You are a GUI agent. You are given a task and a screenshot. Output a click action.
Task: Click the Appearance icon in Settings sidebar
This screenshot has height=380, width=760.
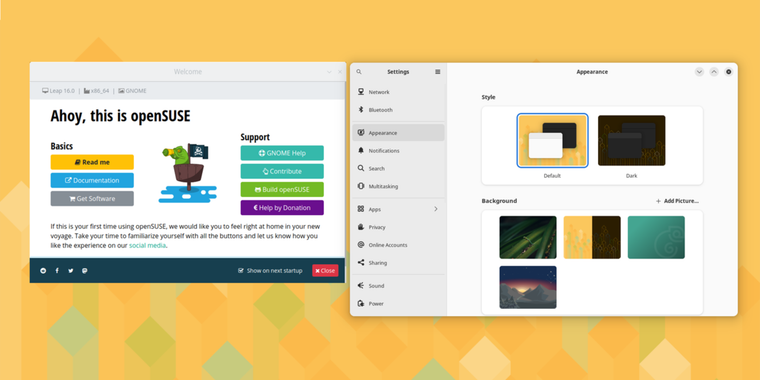tap(361, 132)
